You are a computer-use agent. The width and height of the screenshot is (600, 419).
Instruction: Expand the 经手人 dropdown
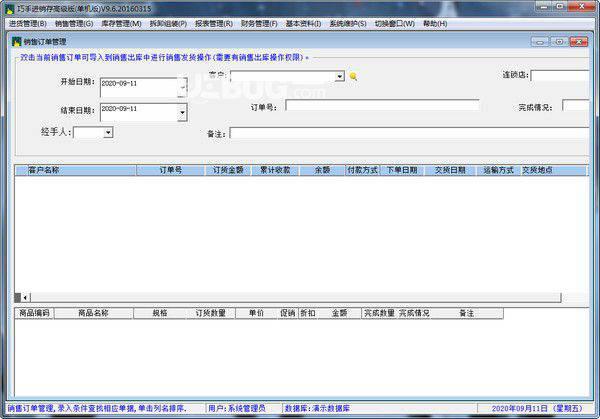(x=108, y=132)
